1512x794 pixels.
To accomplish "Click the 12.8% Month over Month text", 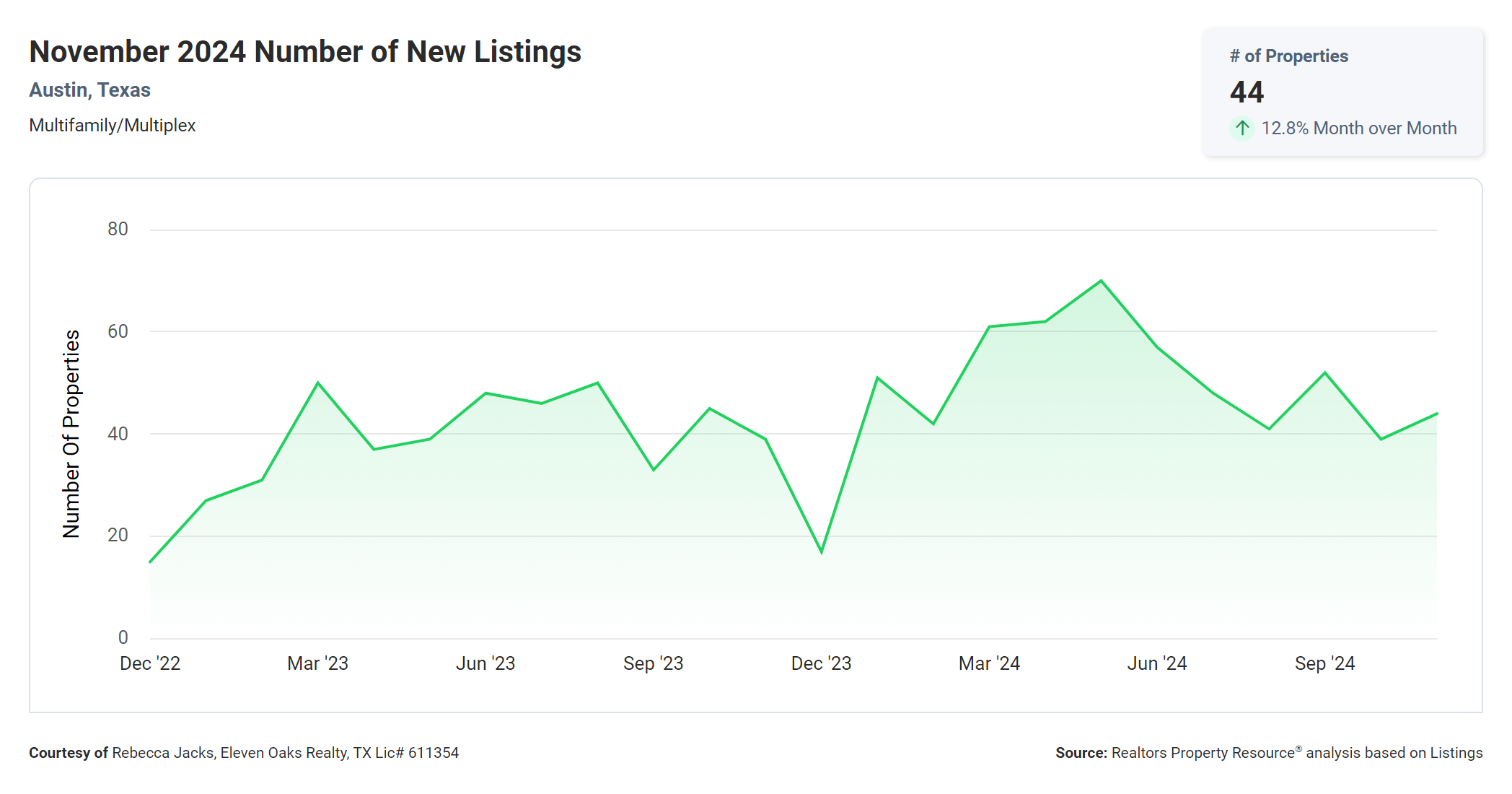I will point(1358,128).
